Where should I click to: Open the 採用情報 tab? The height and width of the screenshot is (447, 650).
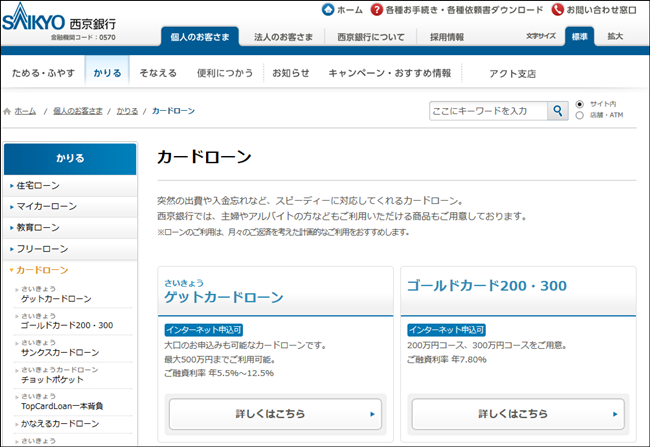(x=447, y=37)
